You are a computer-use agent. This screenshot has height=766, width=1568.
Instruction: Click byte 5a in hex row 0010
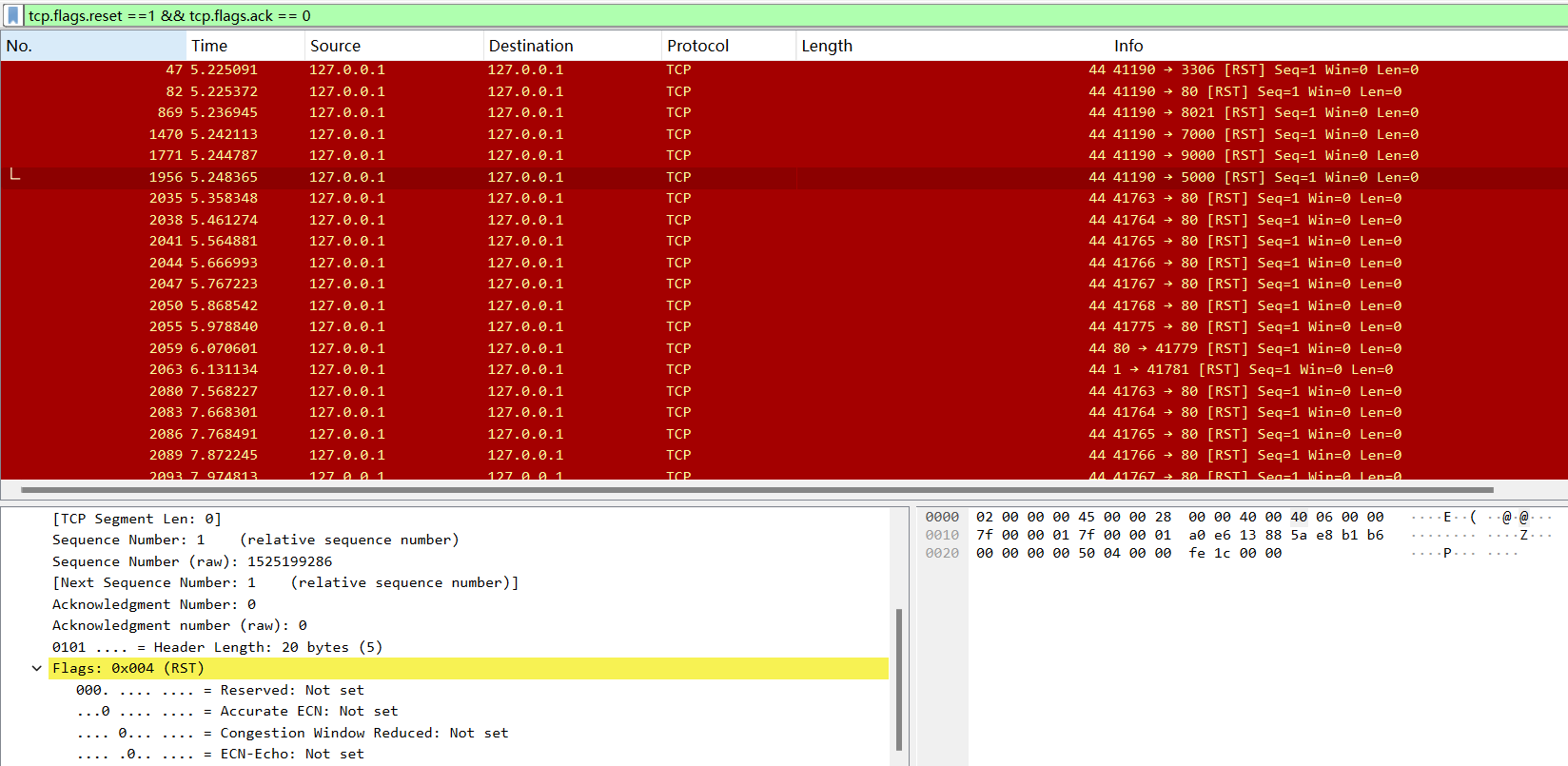tap(1299, 535)
